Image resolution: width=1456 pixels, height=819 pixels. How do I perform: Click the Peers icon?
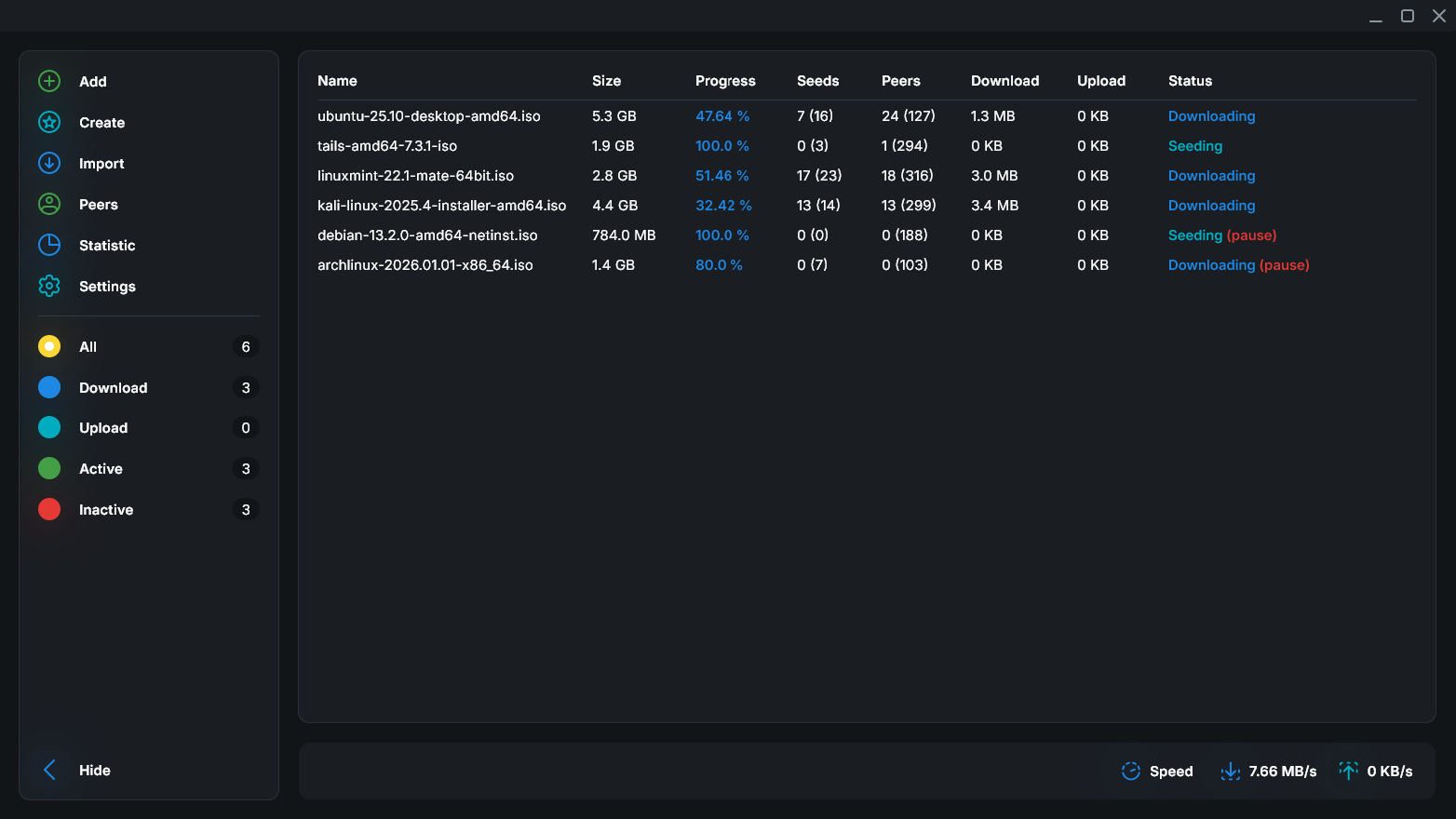point(48,204)
